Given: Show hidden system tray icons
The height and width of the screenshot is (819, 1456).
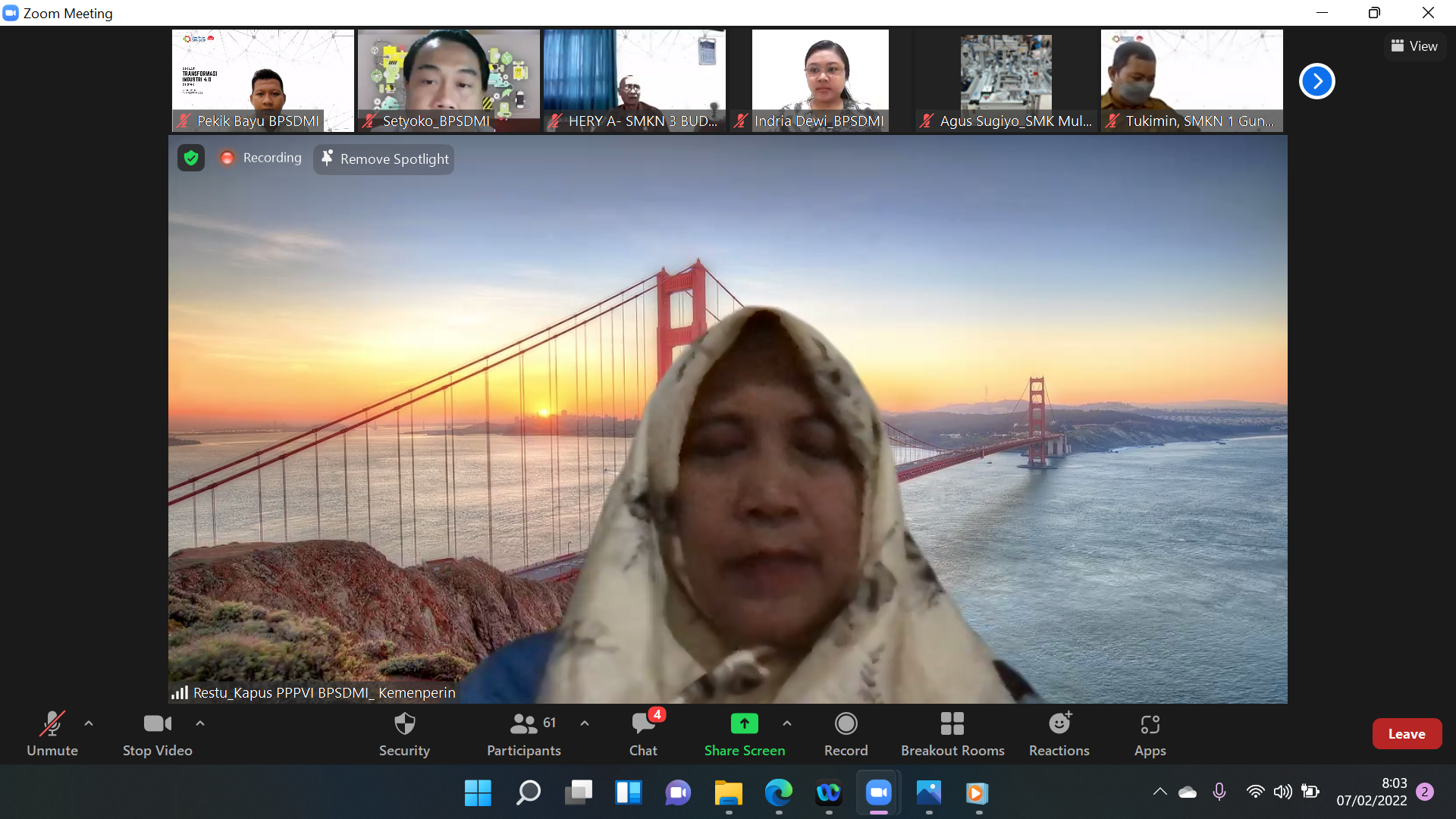Looking at the screenshot, I should click(x=1160, y=792).
